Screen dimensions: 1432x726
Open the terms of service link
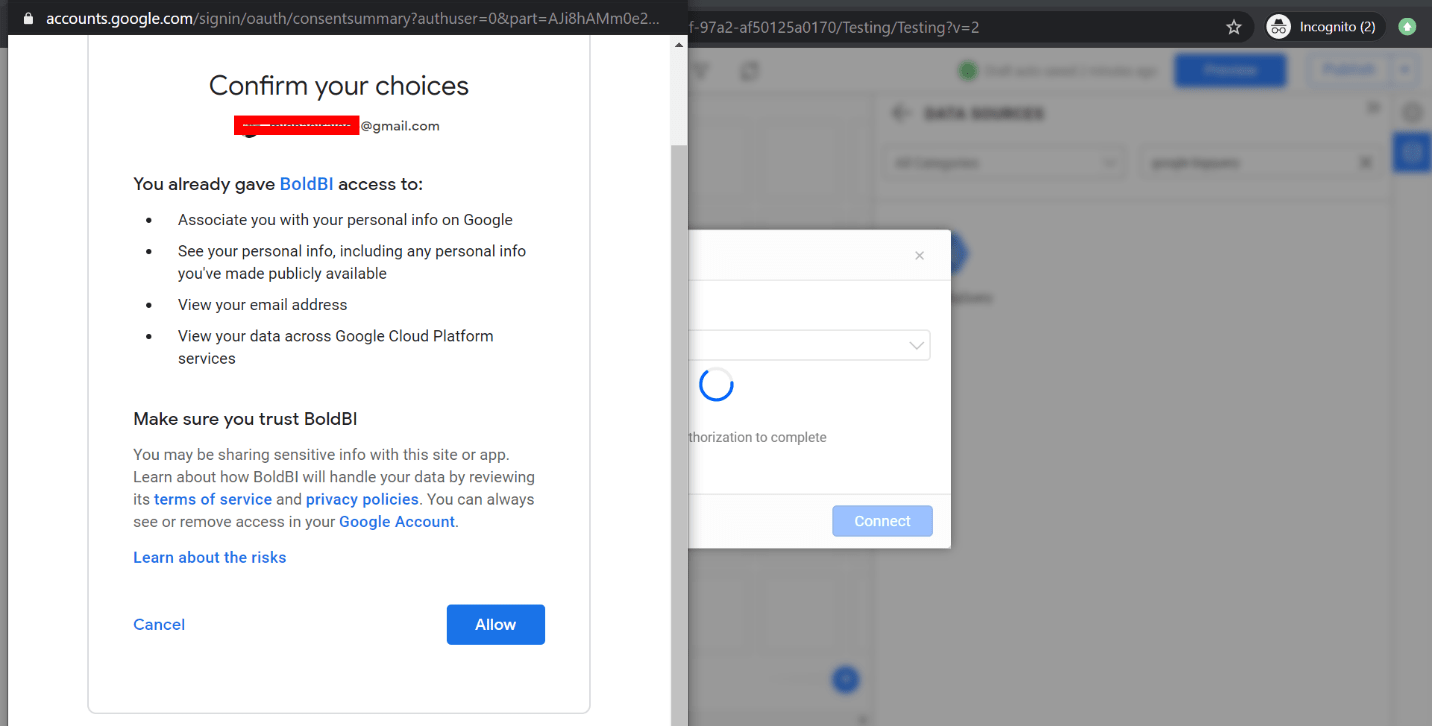(212, 499)
